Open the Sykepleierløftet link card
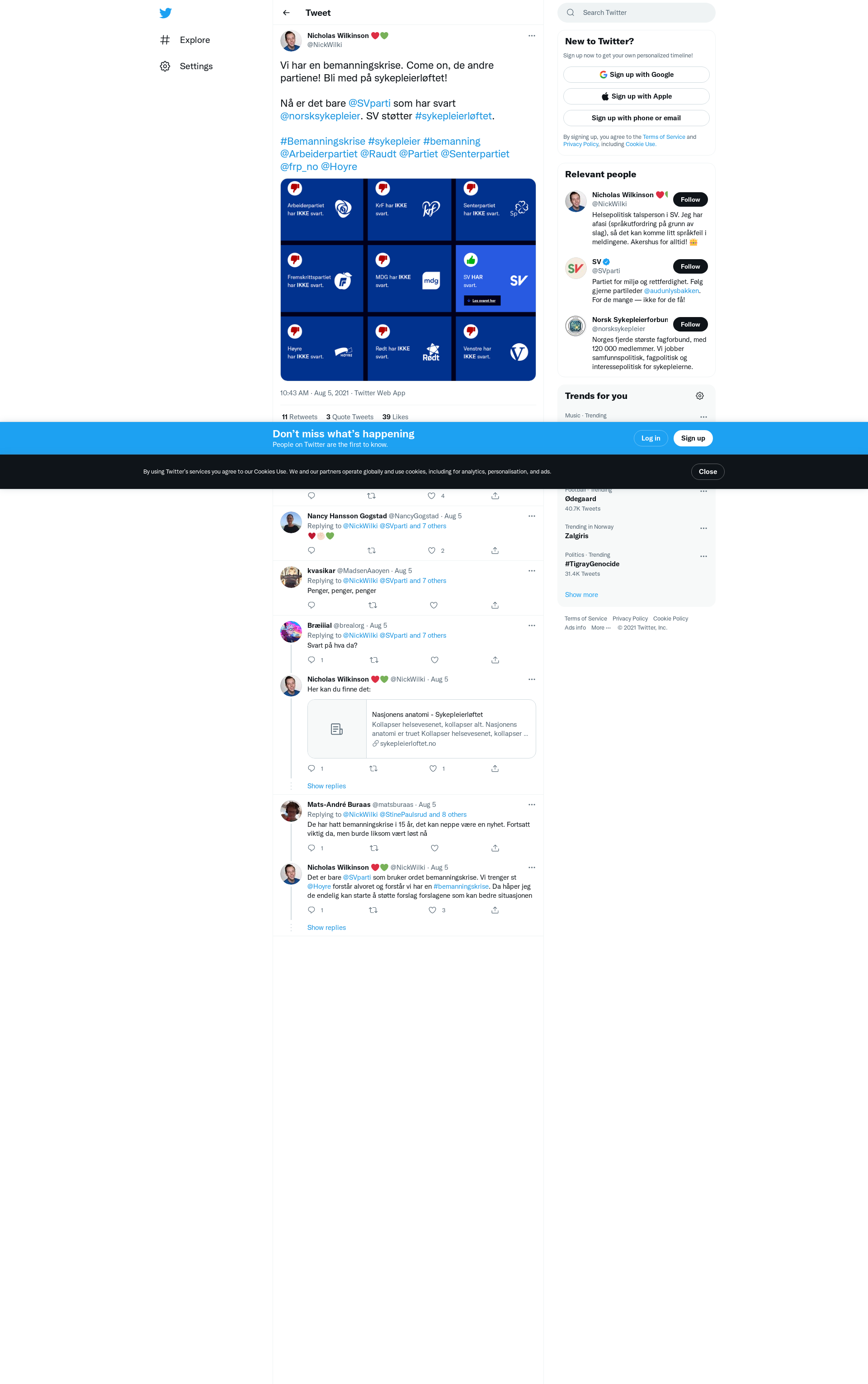The width and height of the screenshot is (868, 1384). [x=421, y=728]
